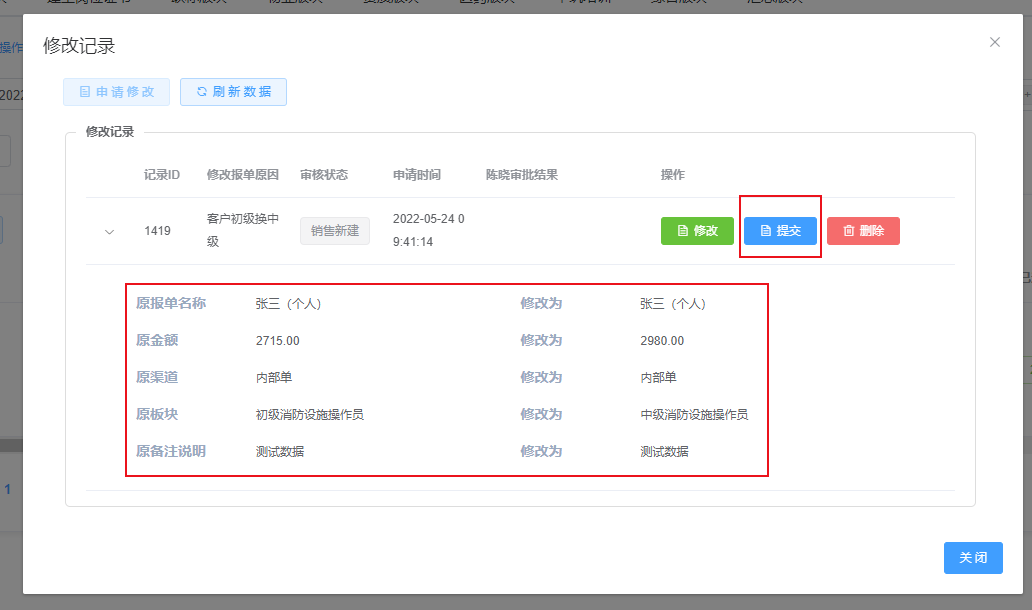Image resolution: width=1032 pixels, height=610 pixels.
Task: Click the modified value 中级消防设施操作员
Action: click(694, 415)
